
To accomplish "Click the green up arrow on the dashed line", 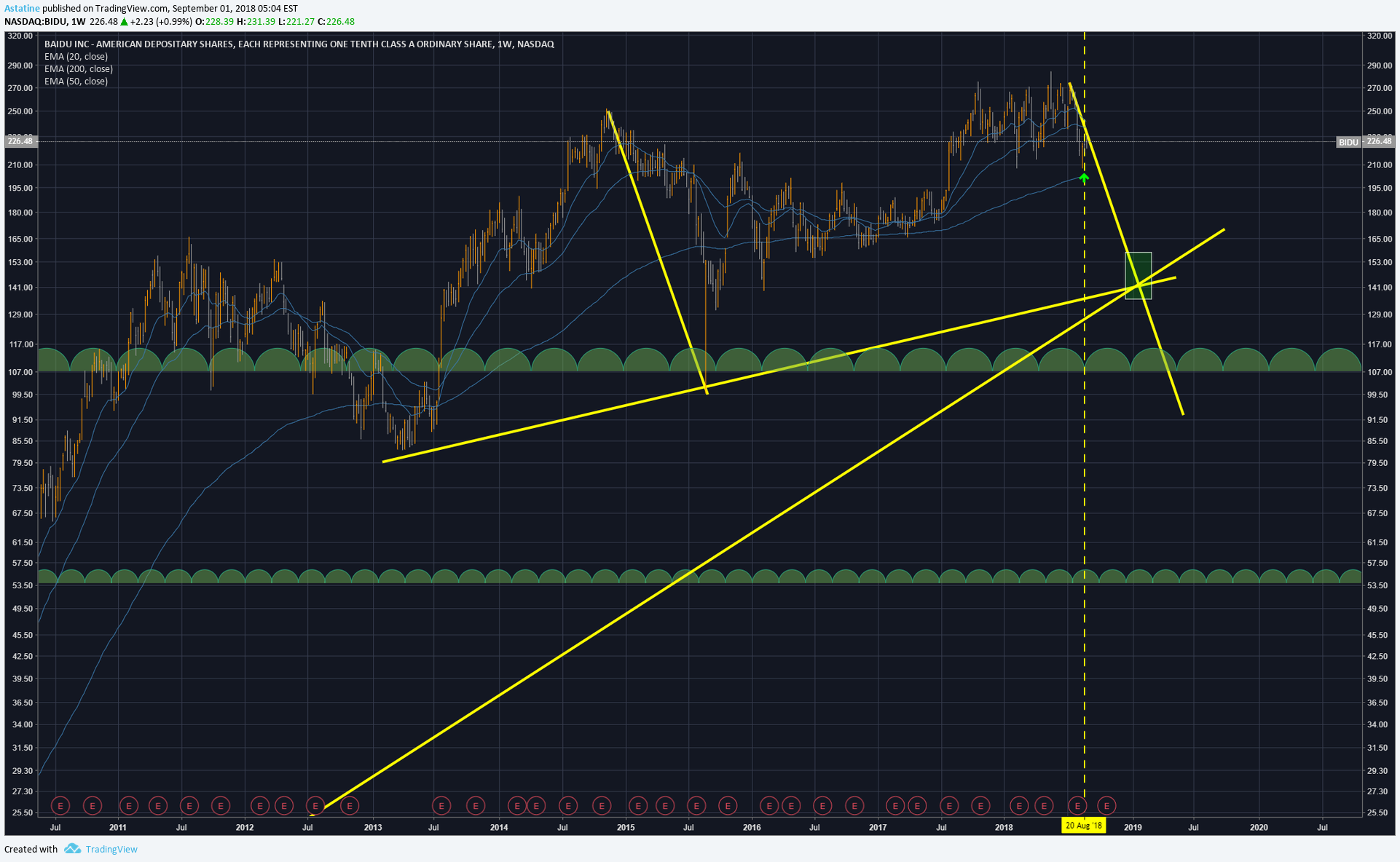I will [1084, 177].
